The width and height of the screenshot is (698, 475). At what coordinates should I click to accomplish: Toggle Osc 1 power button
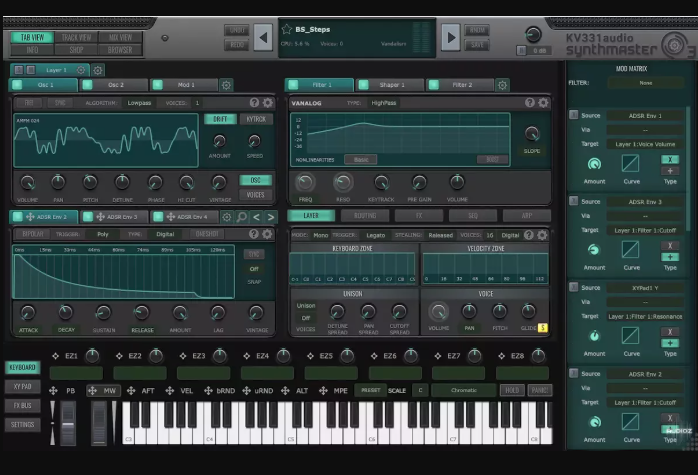point(17,85)
